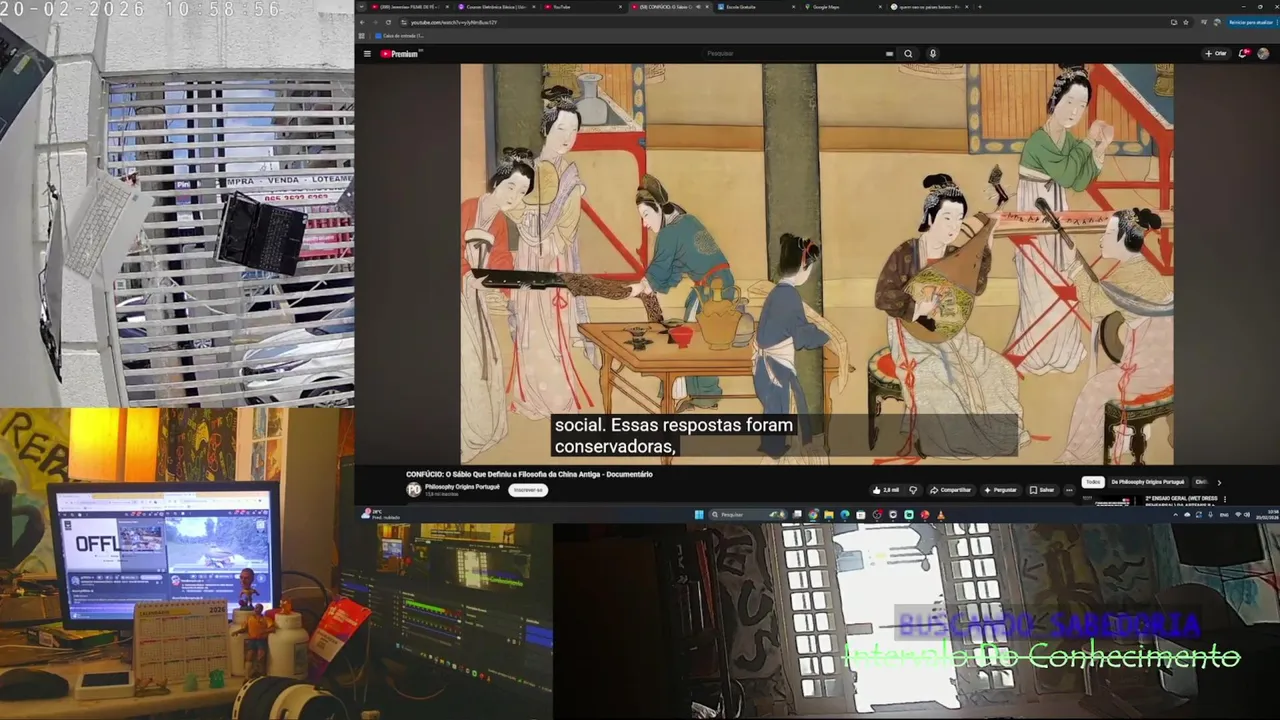Like the video with thumbs-up 2,8 mil

tap(886, 490)
